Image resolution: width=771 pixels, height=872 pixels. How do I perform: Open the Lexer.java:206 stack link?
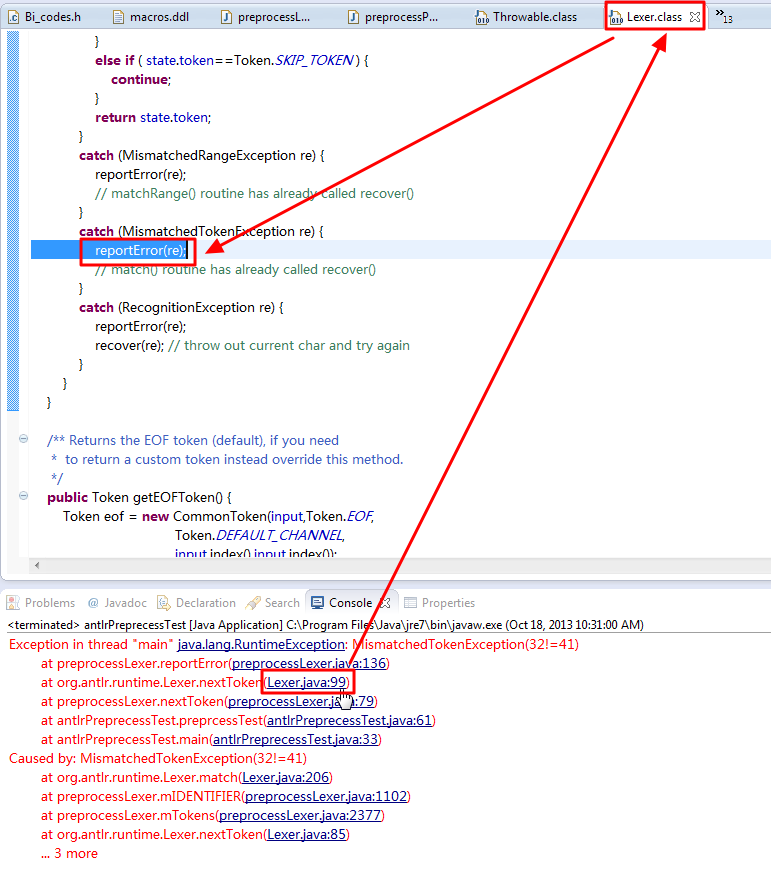point(286,777)
